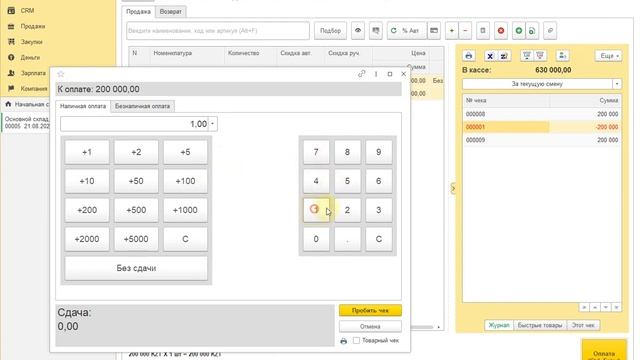Click the chain link icon in sales toolbar
Viewport: 640px width, 360px height.
point(550,31)
